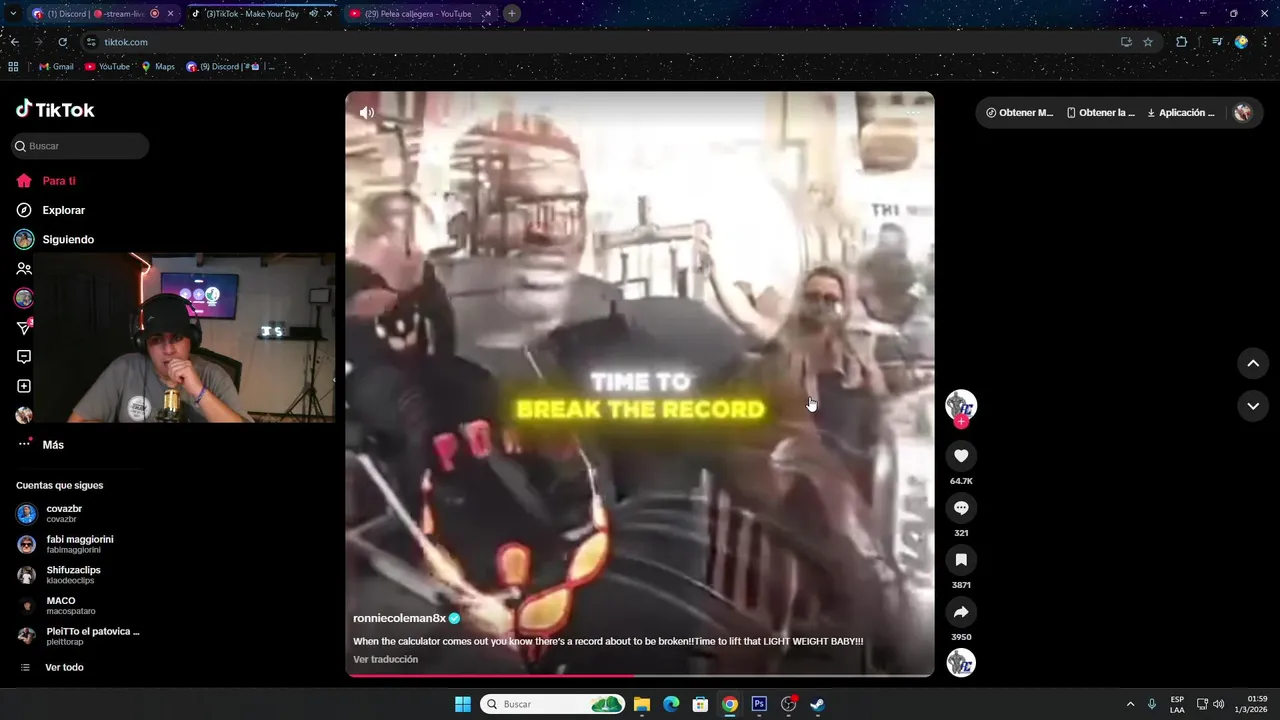Open the Windows Start menu
Screen dimensions: 1280x720
tap(463, 704)
